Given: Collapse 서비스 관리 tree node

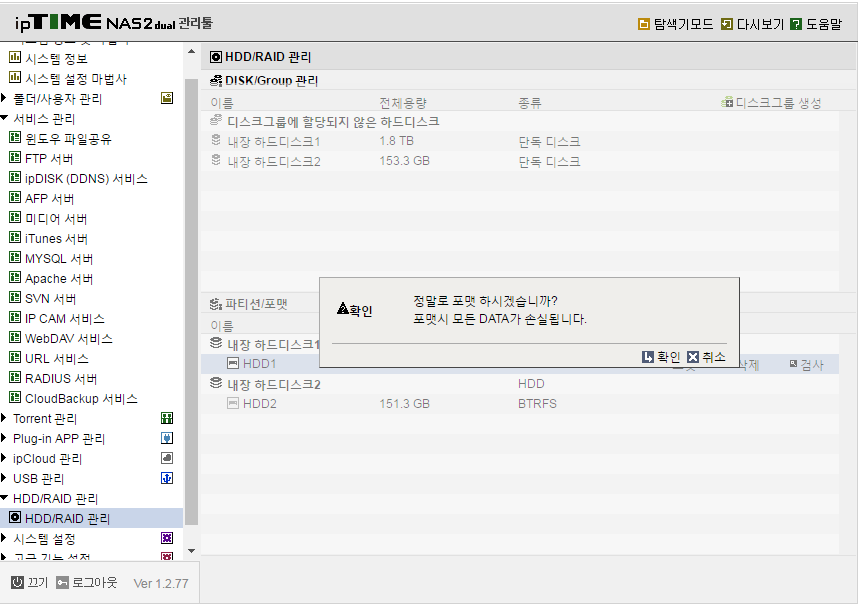Looking at the screenshot, I should pyautogui.click(x=4, y=118).
